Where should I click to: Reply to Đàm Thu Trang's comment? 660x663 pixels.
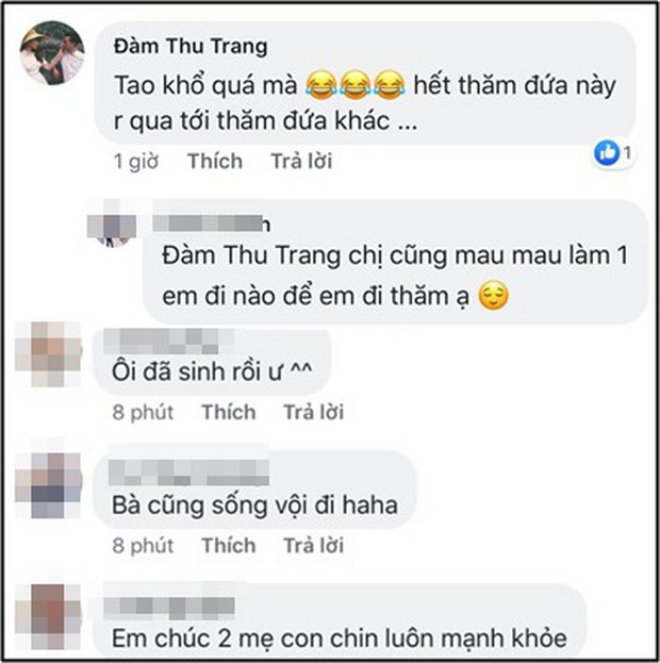(x=301, y=161)
